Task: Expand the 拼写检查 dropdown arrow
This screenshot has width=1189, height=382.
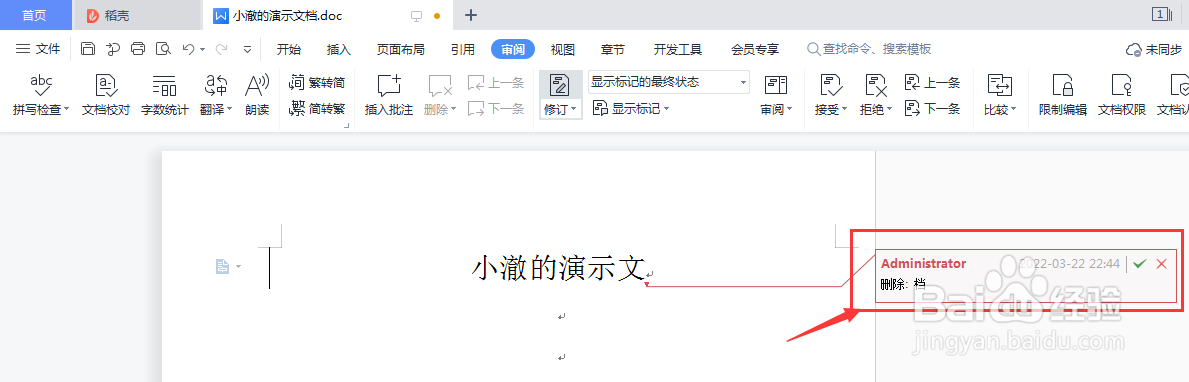Action: (x=66, y=109)
